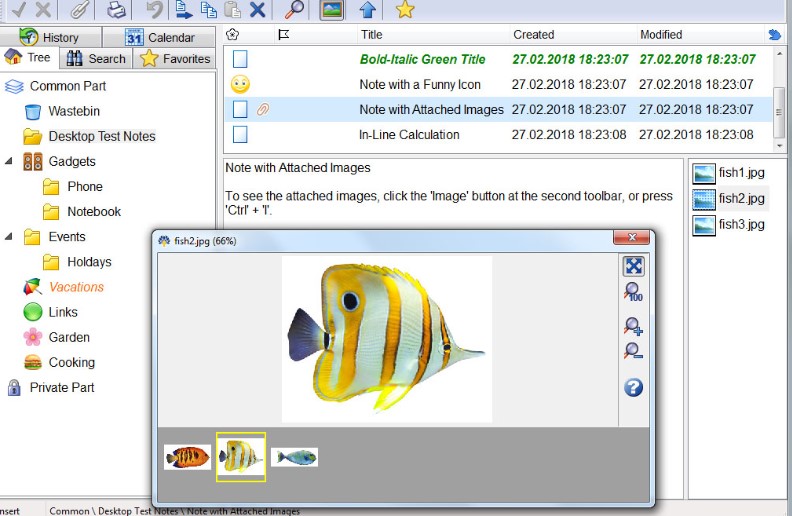This screenshot has width=792, height=516.
Task: Switch to the Calendar tab
Action: click(x=159, y=37)
